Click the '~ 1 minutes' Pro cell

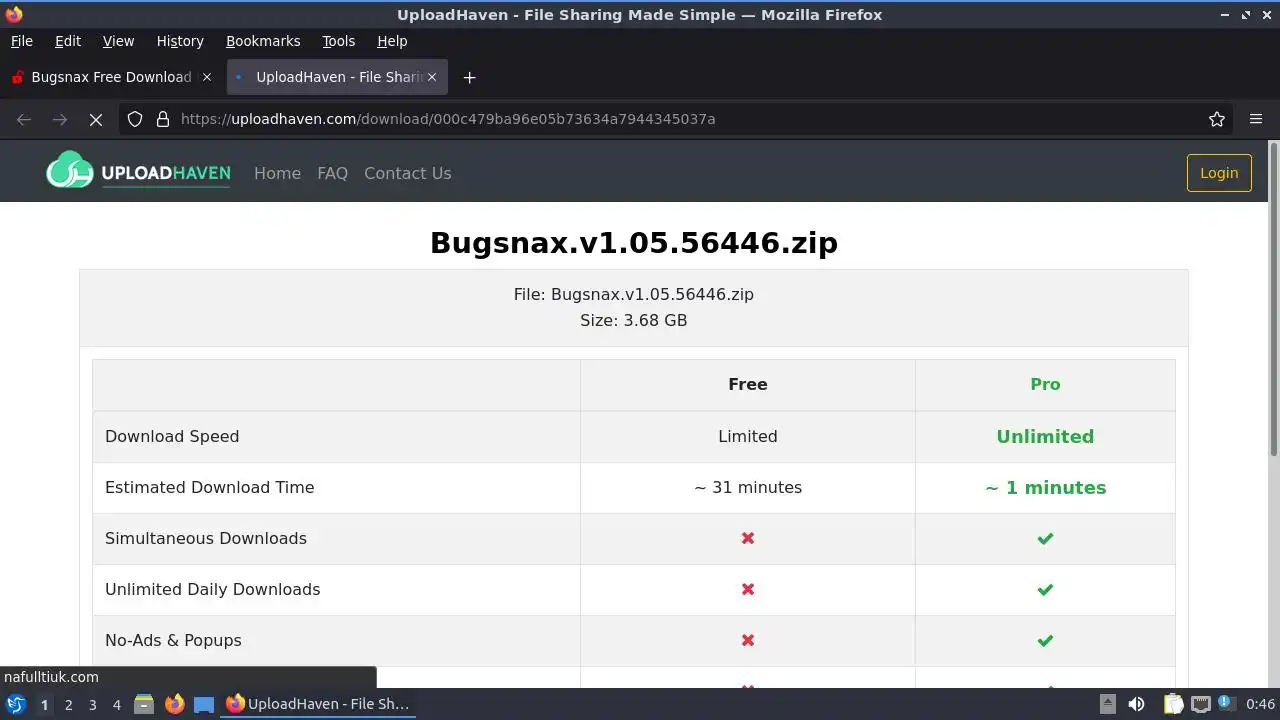(x=1045, y=488)
